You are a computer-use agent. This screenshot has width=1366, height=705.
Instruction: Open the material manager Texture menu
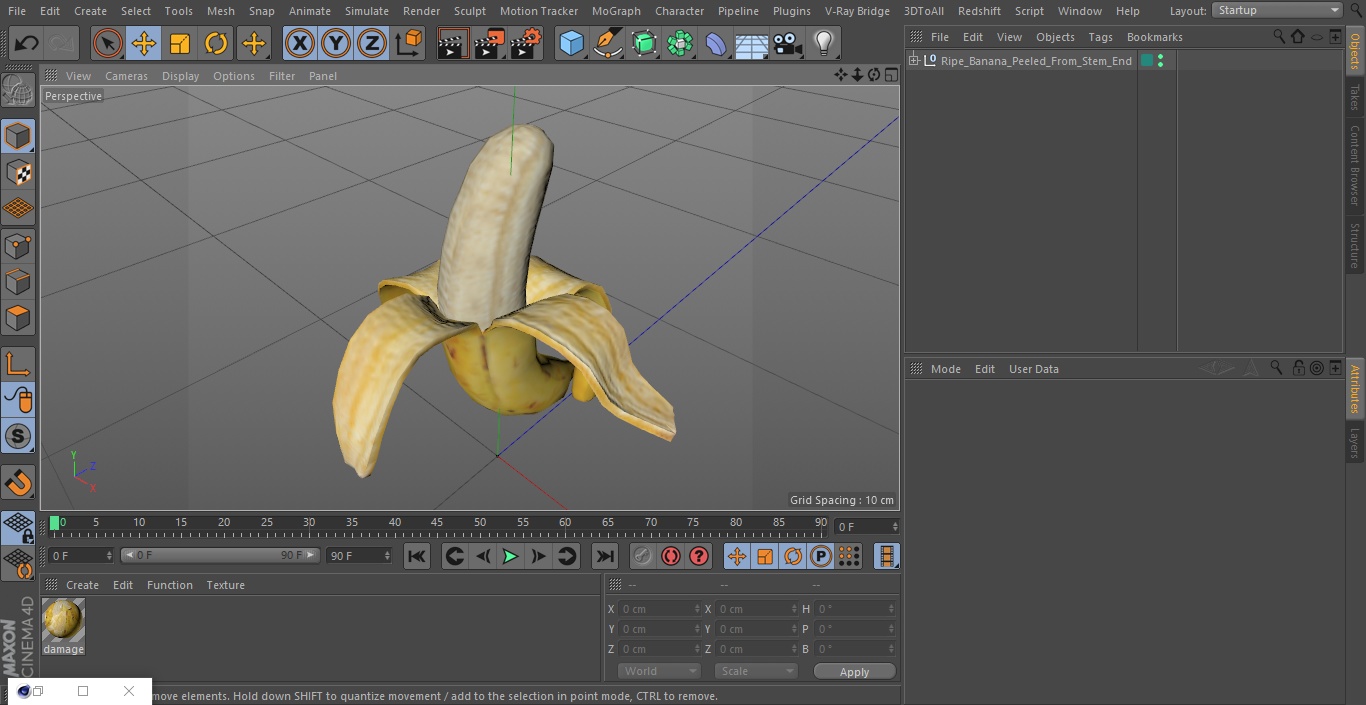(x=225, y=585)
